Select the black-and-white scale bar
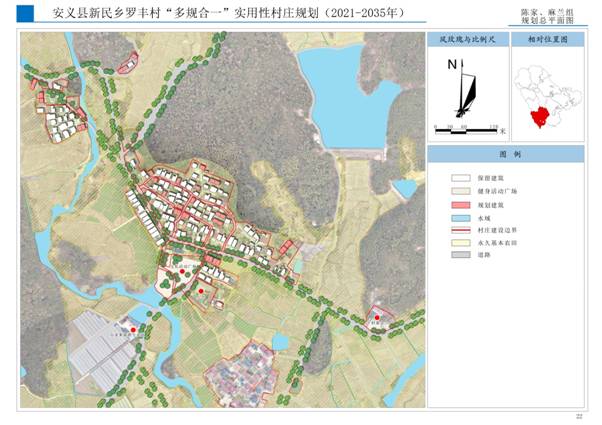The image size is (602, 425). (466, 131)
